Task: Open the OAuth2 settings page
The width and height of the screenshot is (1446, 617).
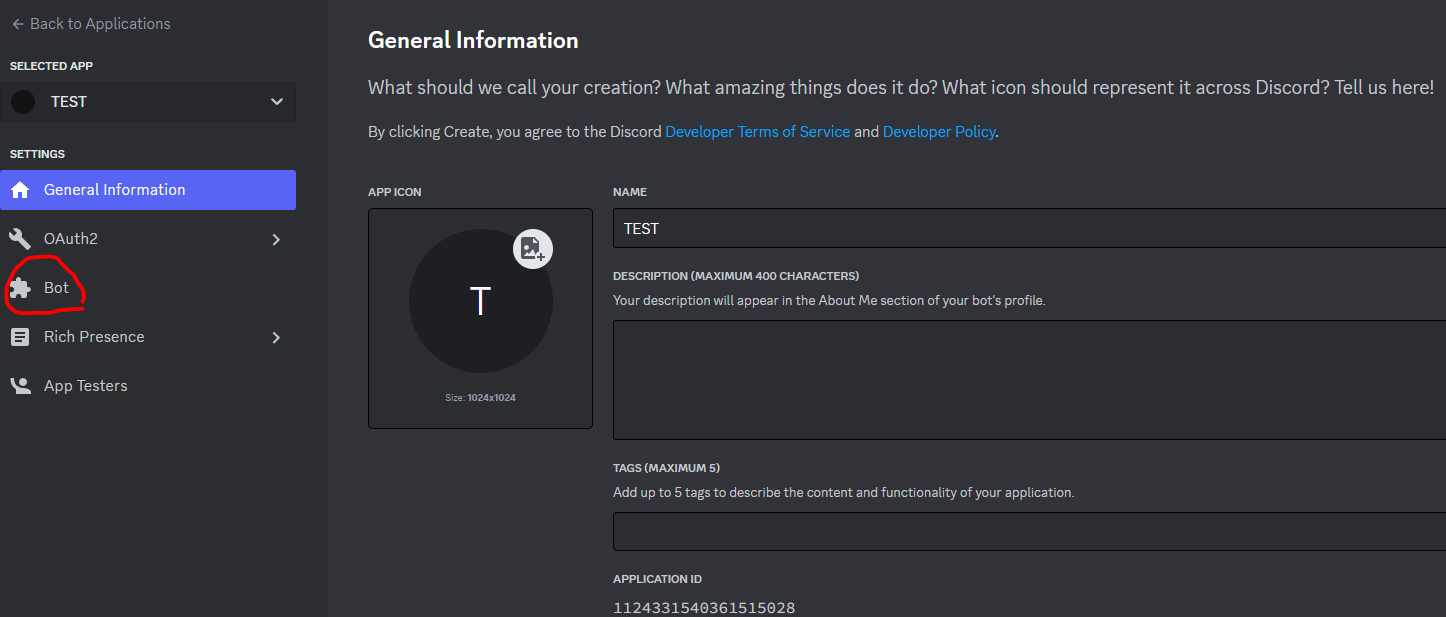Action: click(148, 239)
